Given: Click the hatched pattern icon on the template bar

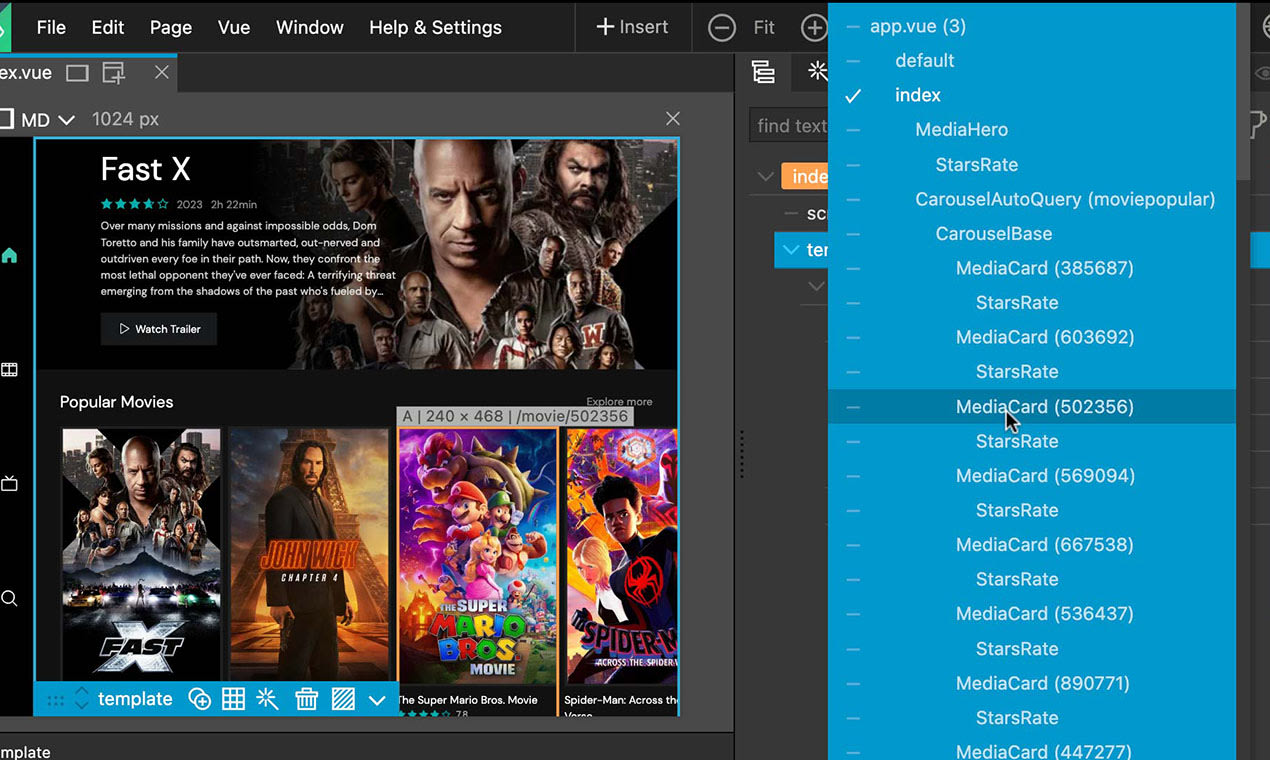Looking at the screenshot, I should [343, 699].
